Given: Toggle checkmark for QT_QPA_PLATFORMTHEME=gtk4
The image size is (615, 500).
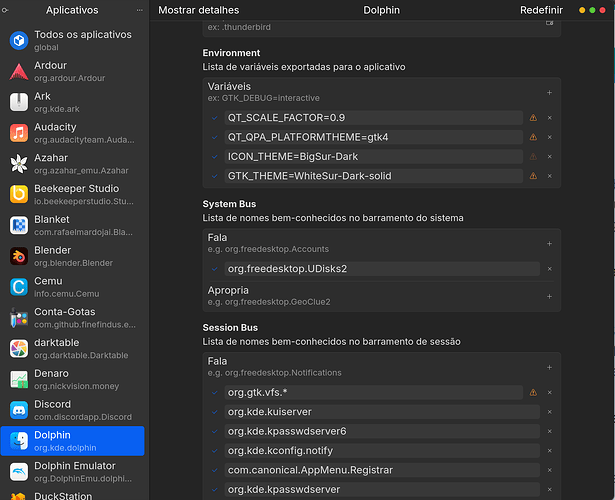Looking at the screenshot, I should 215,137.
